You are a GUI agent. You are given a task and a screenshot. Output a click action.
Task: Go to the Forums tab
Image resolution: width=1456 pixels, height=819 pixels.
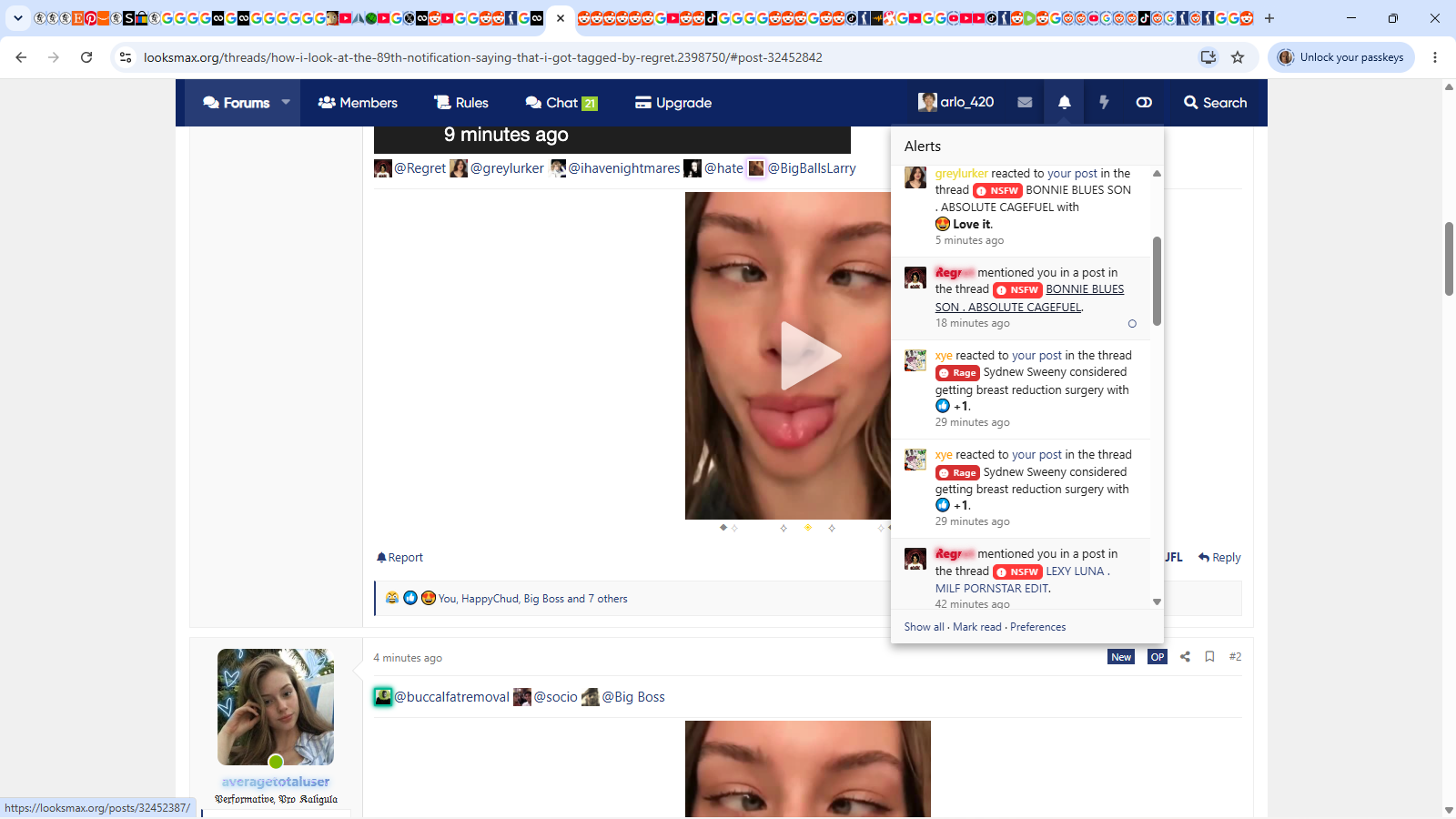(236, 103)
